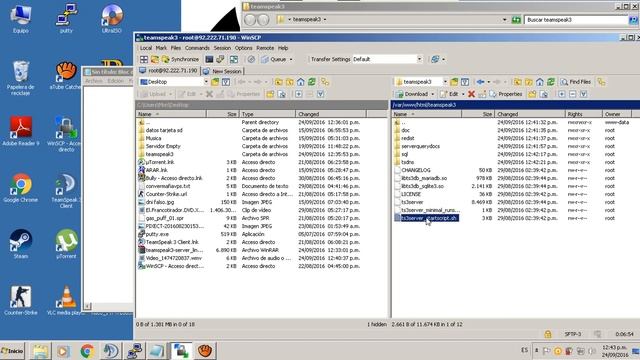Viewport: 640px width, 360px height.
Task: Click remote panel Back arrow
Action: pyautogui.click(x=480, y=82)
